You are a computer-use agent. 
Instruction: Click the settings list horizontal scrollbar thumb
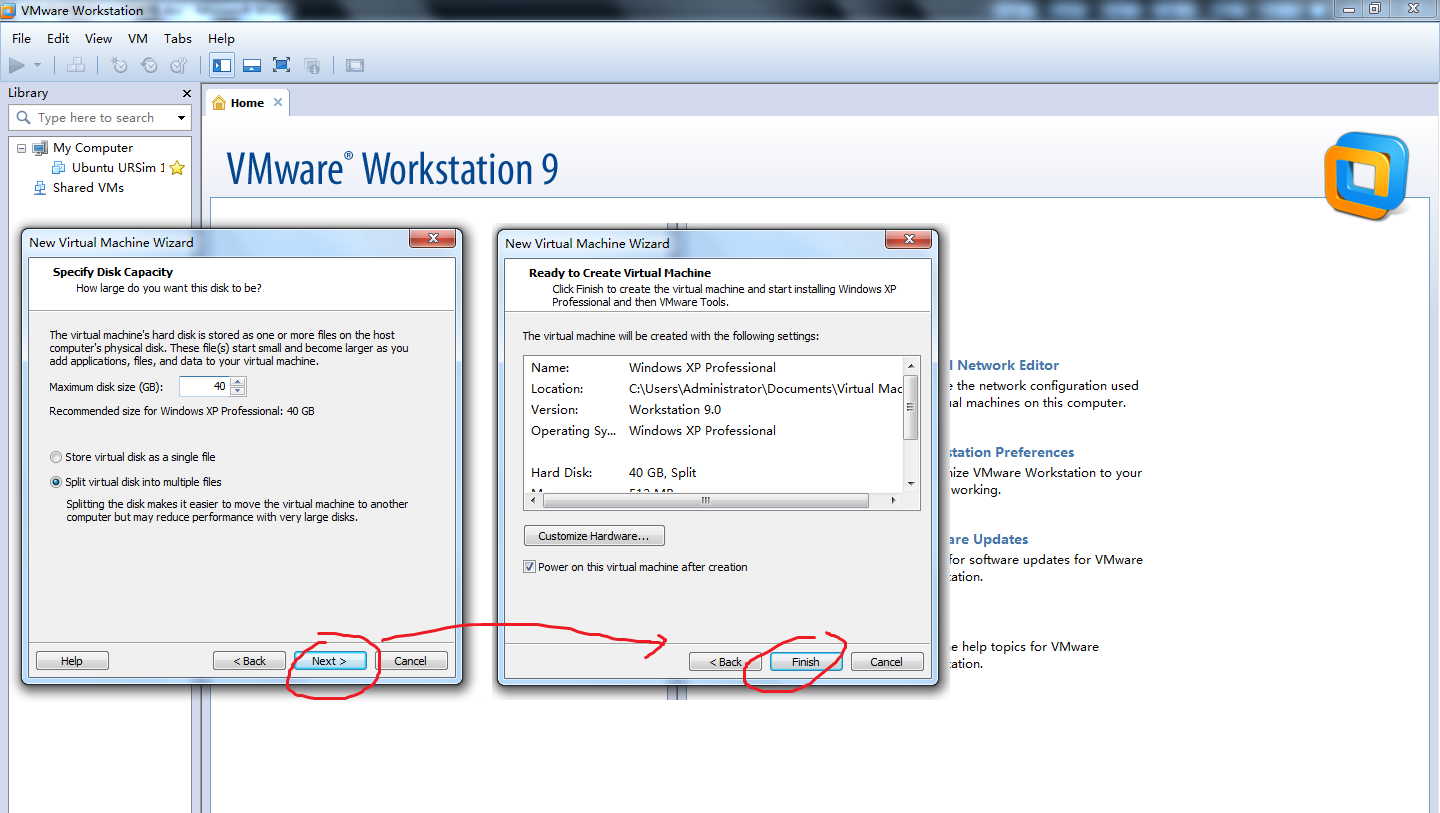tap(705, 500)
